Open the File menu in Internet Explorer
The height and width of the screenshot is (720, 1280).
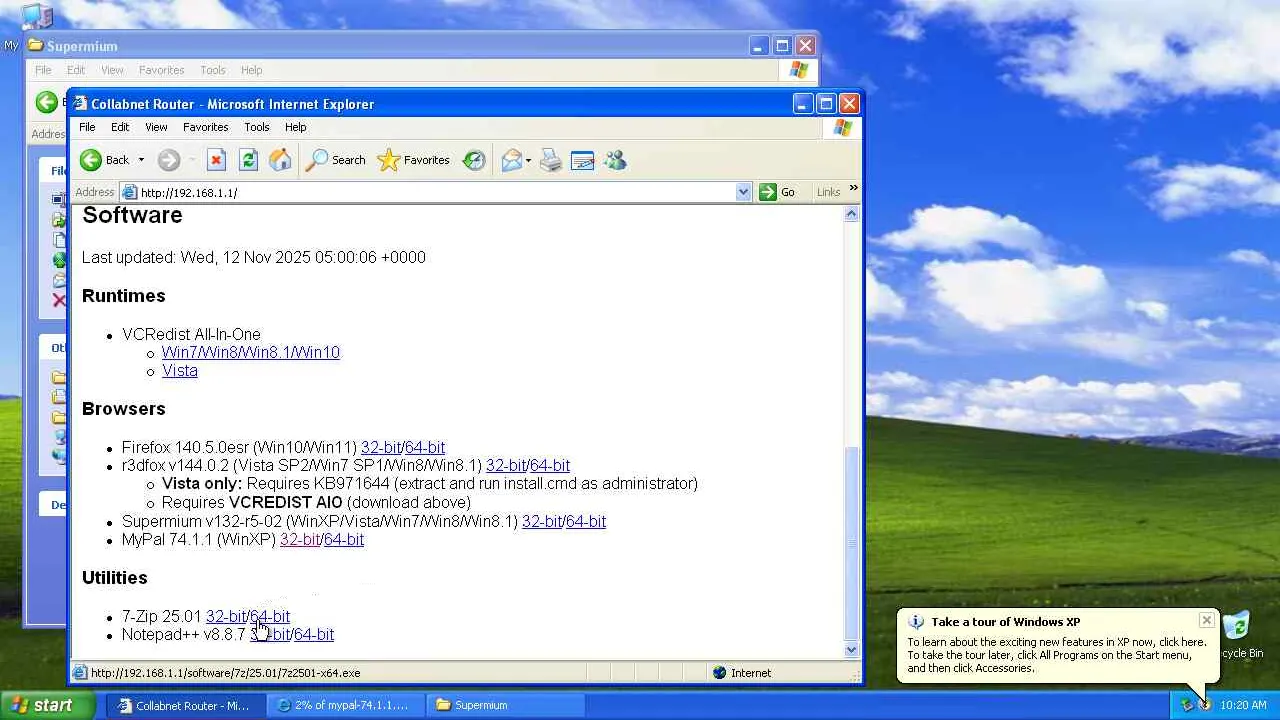coord(87,127)
